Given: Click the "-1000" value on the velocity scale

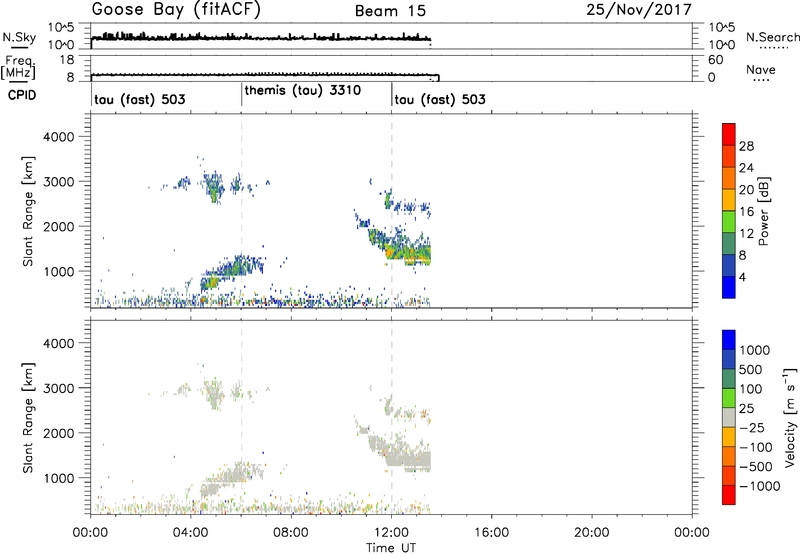Looking at the screenshot, I should point(760,486).
